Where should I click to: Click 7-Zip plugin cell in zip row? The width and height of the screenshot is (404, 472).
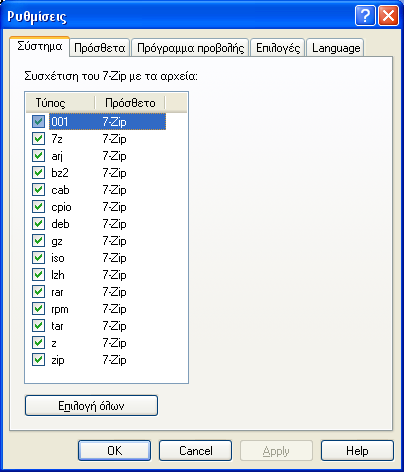tap(114, 360)
